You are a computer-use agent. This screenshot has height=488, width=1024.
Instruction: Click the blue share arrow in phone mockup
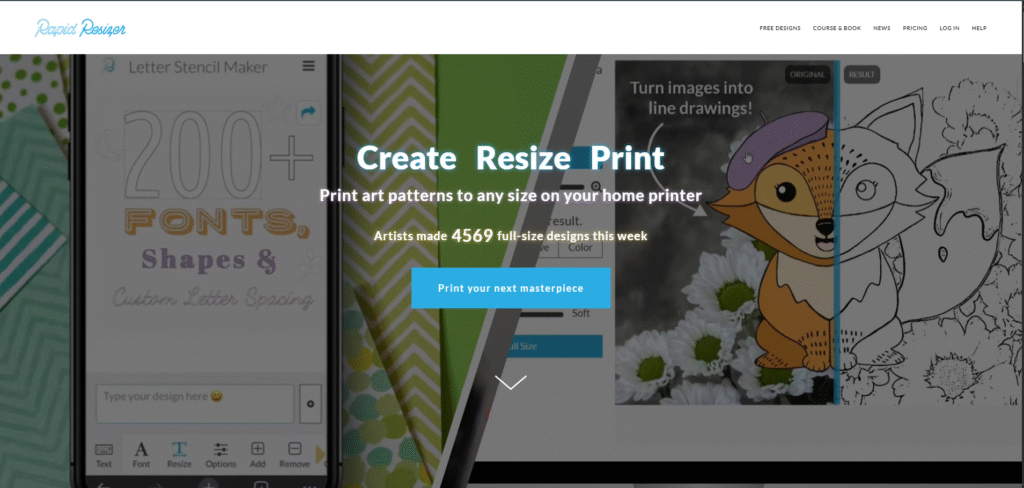(307, 112)
